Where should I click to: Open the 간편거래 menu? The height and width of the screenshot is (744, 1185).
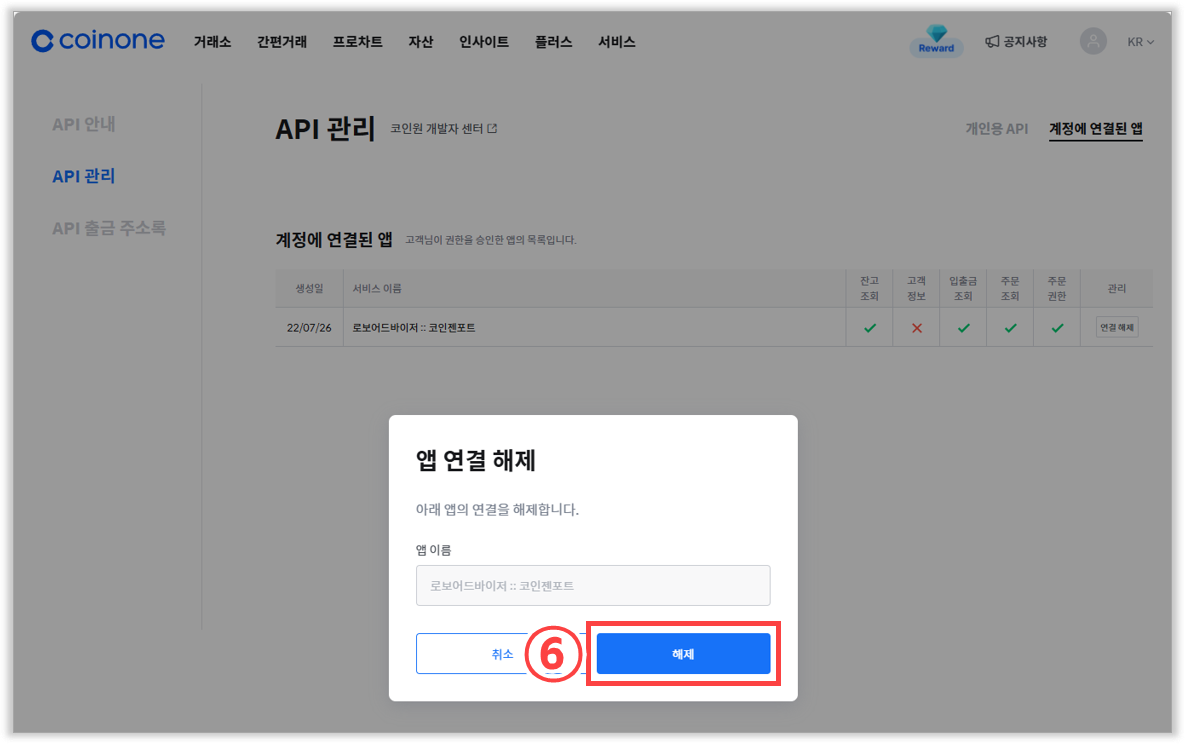point(282,42)
